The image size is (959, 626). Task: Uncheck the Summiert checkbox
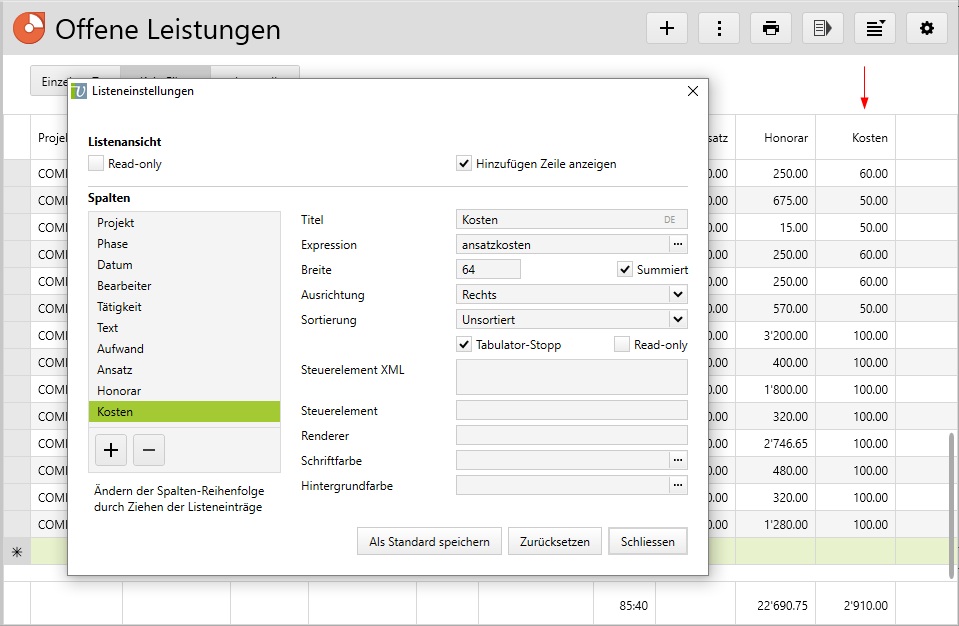(x=625, y=269)
